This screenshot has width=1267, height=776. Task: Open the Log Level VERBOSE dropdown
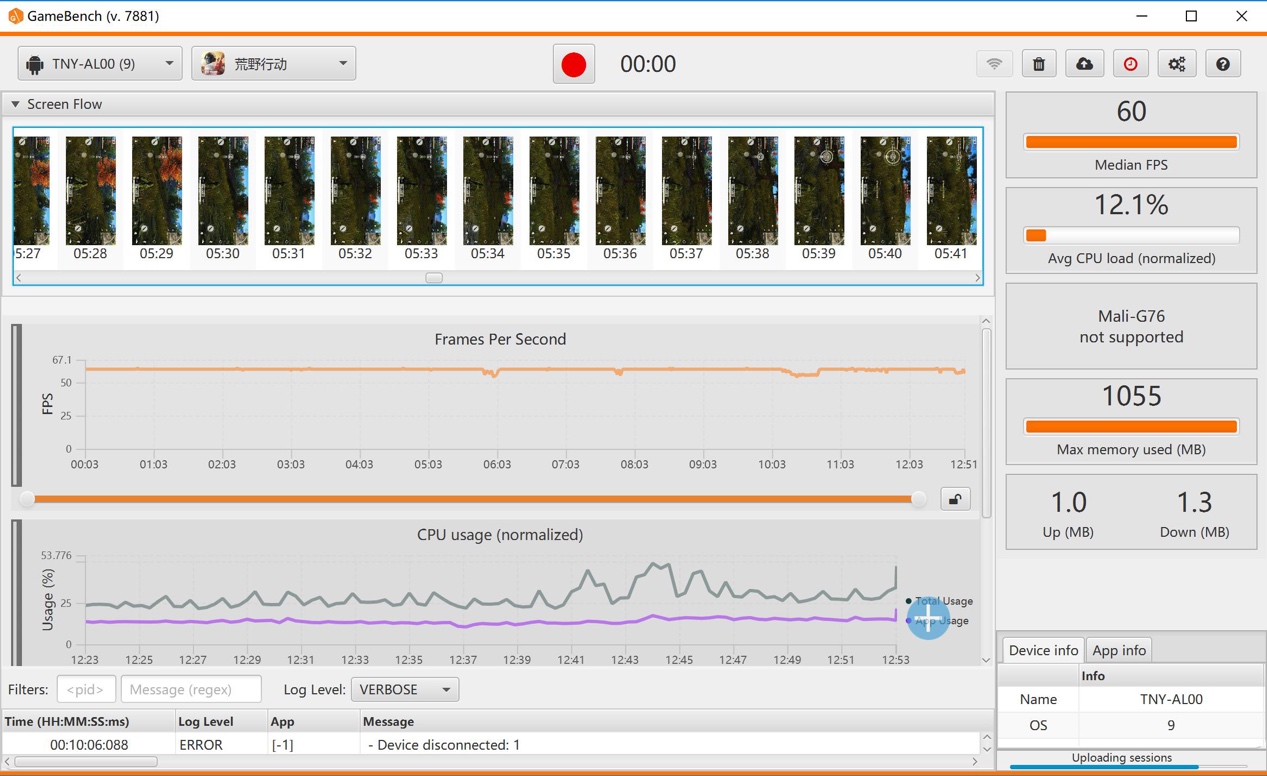[x=405, y=690]
